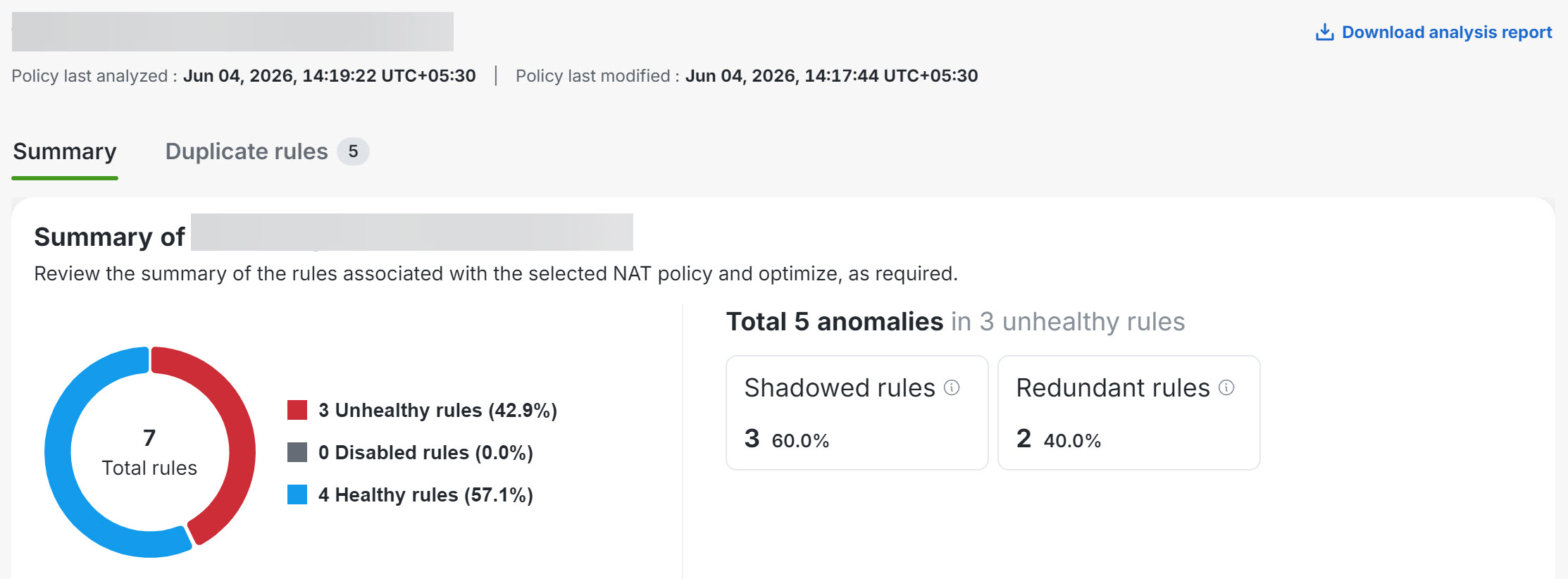Click the Shadowed rules 60.0% value
The height and width of the screenshot is (579, 1568).
click(800, 441)
